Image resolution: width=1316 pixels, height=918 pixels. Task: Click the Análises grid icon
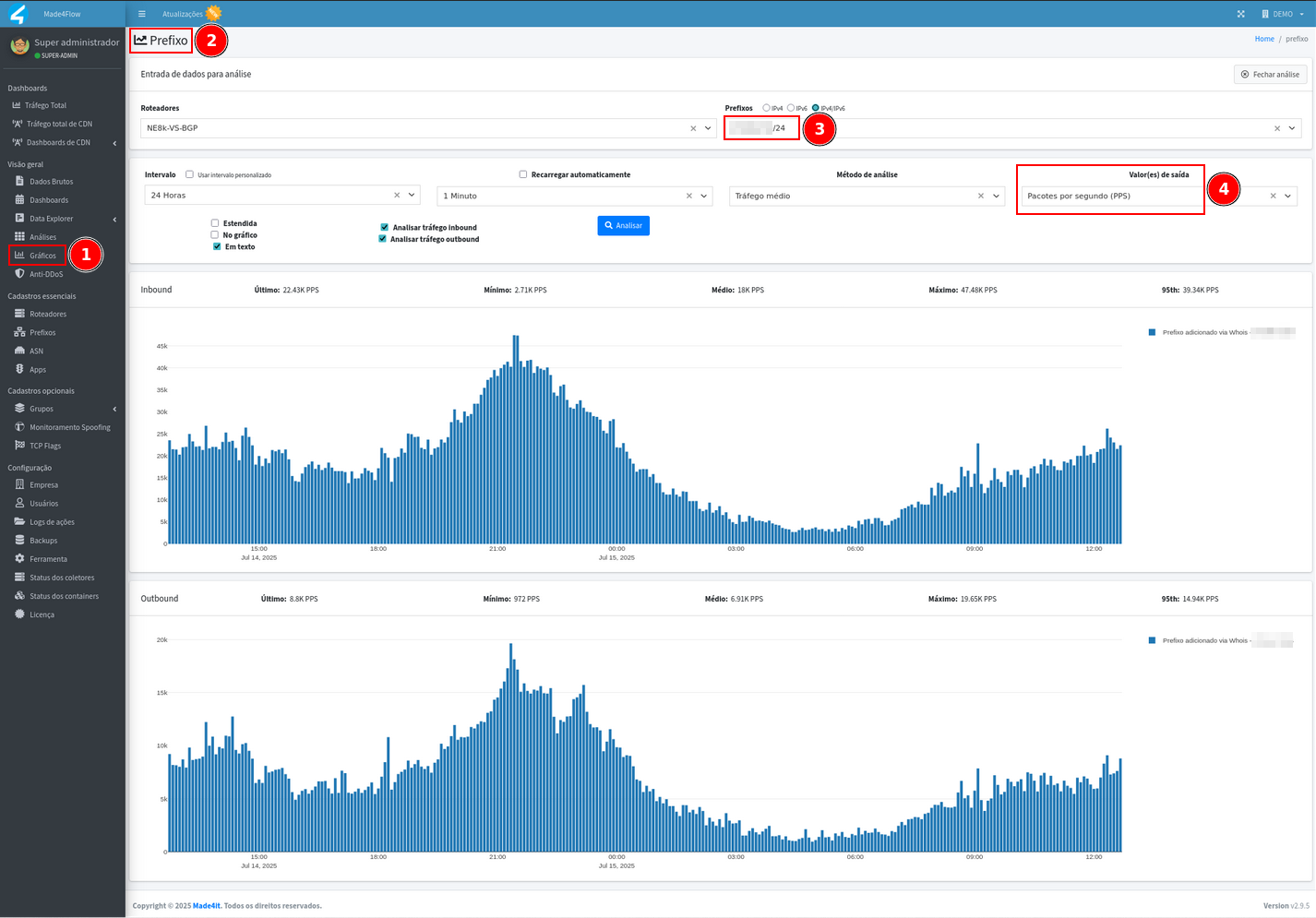[19, 237]
